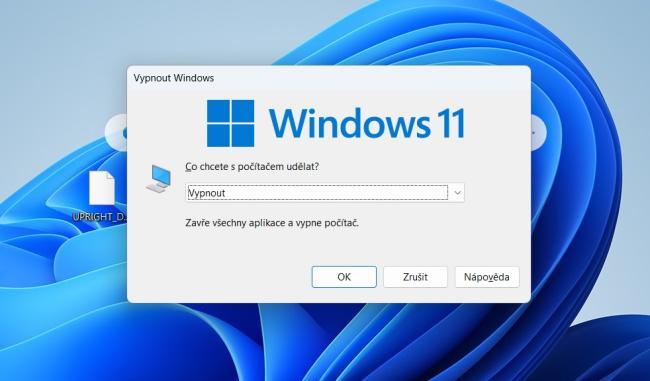This screenshot has height=381, width=650.
Task: Click the 'Vypnout Windows' dialog title
Action: (174, 78)
